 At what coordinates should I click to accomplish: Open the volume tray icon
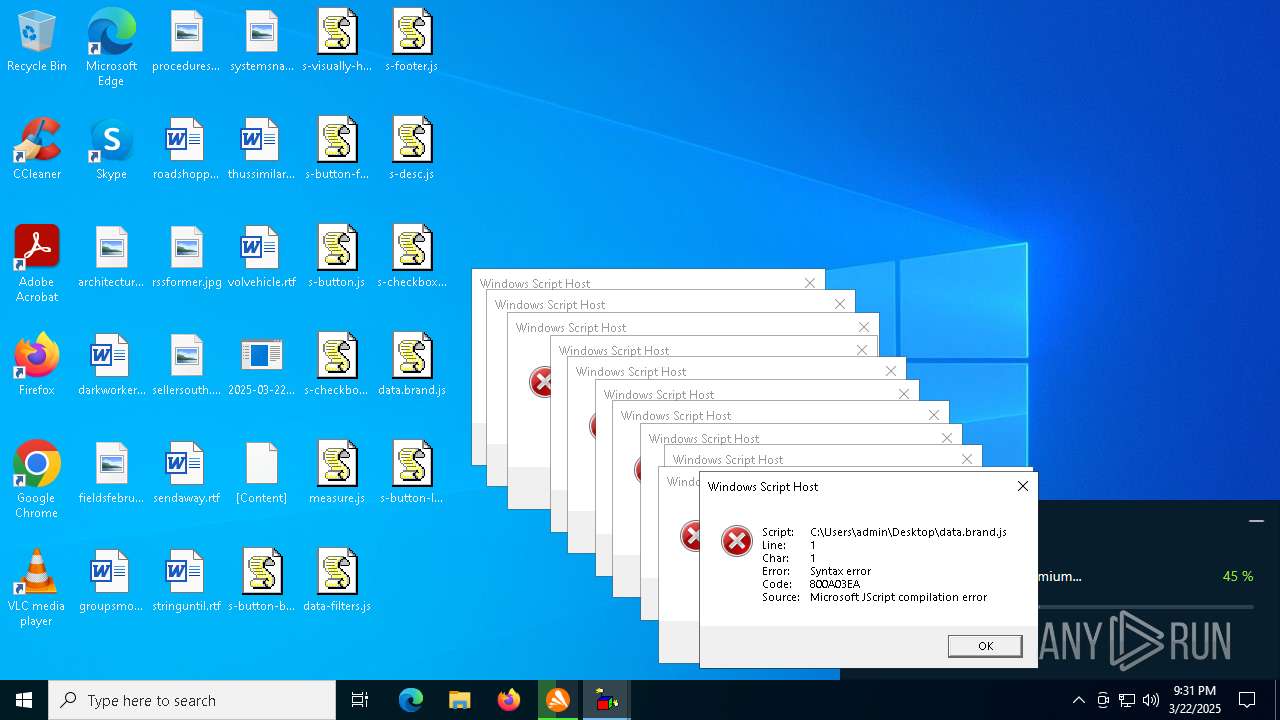1151,700
